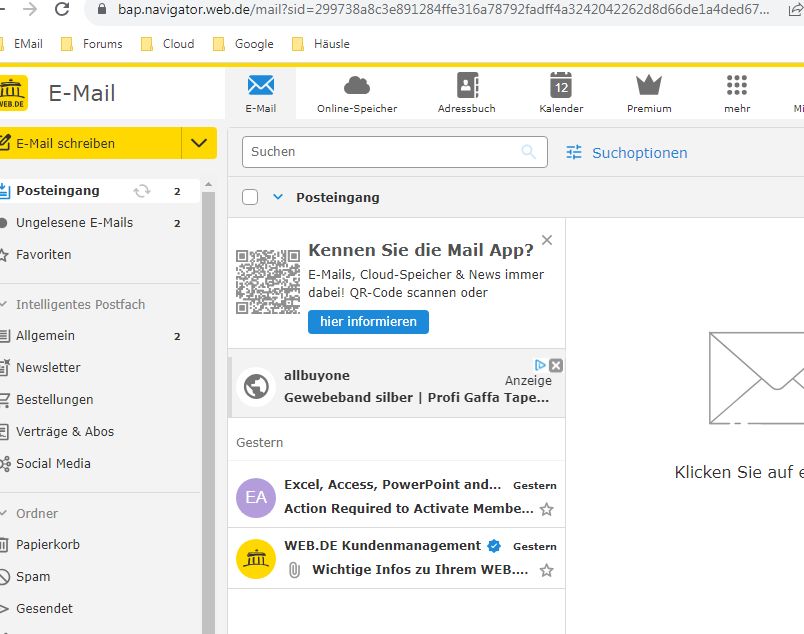The width and height of the screenshot is (804, 634).
Task: Click the attachment paperclip icon
Action: tap(294, 570)
